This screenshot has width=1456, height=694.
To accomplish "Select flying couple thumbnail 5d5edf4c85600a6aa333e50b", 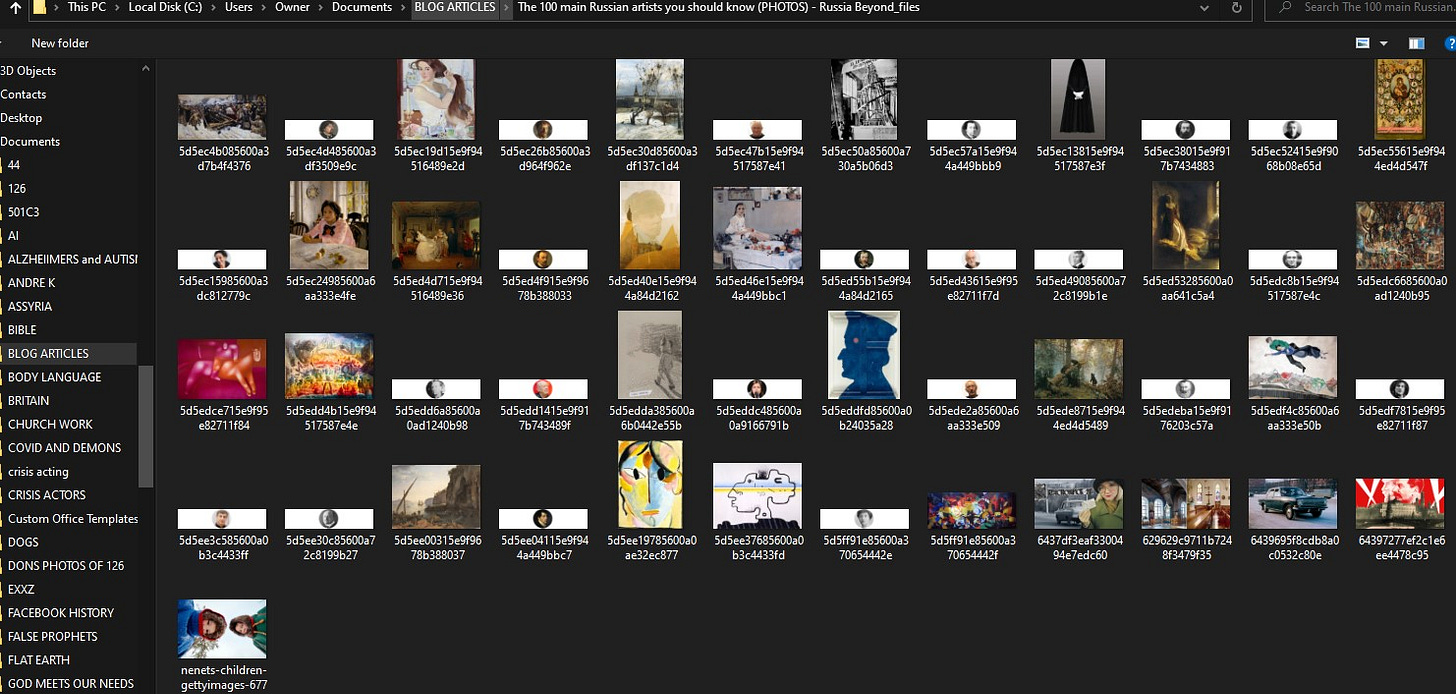I will [x=1292, y=368].
